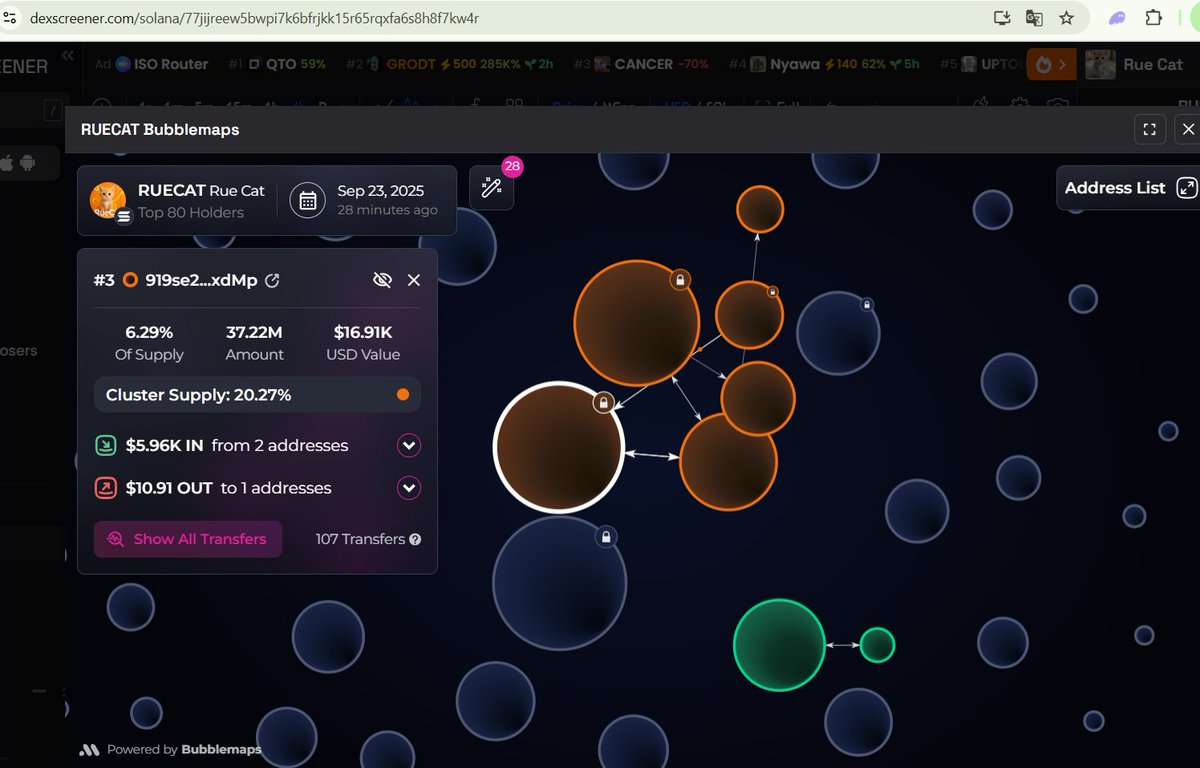Screen dimensions: 1200x768
Task: Click the Android app icon in sidebar
Action: pyautogui.click(x=27, y=163)
